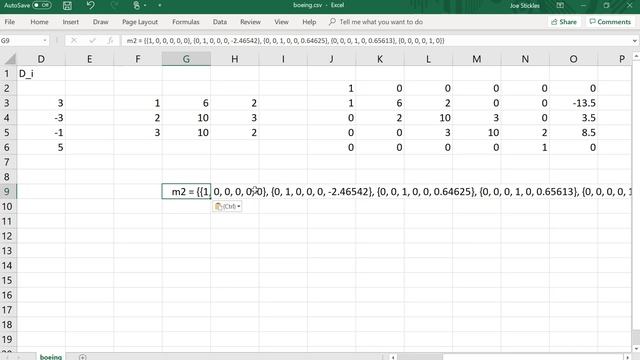Click the Joe Stickles account name

coord(524,5)
